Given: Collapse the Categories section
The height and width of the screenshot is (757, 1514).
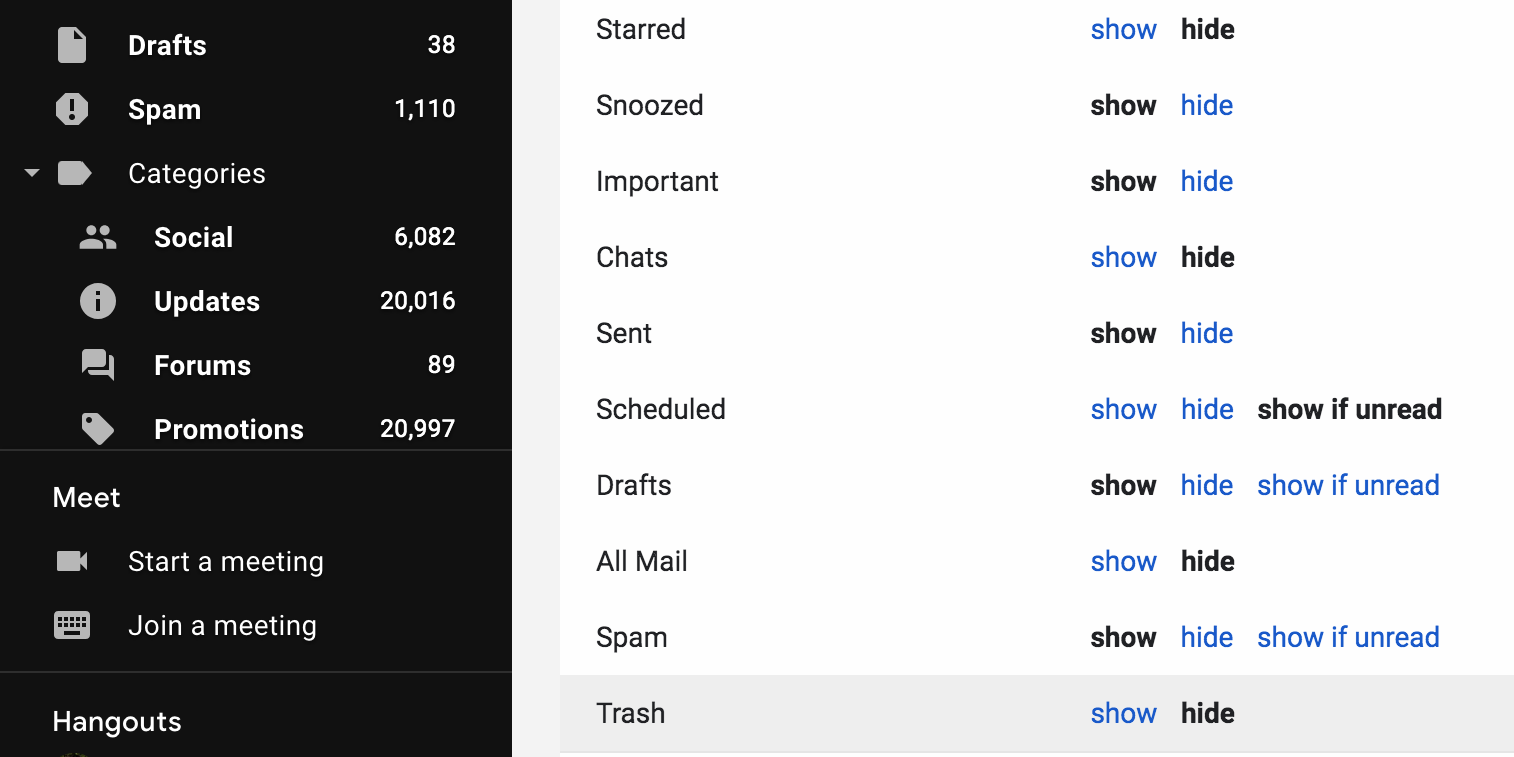Looking at the screenshot, I should point(31,173).
